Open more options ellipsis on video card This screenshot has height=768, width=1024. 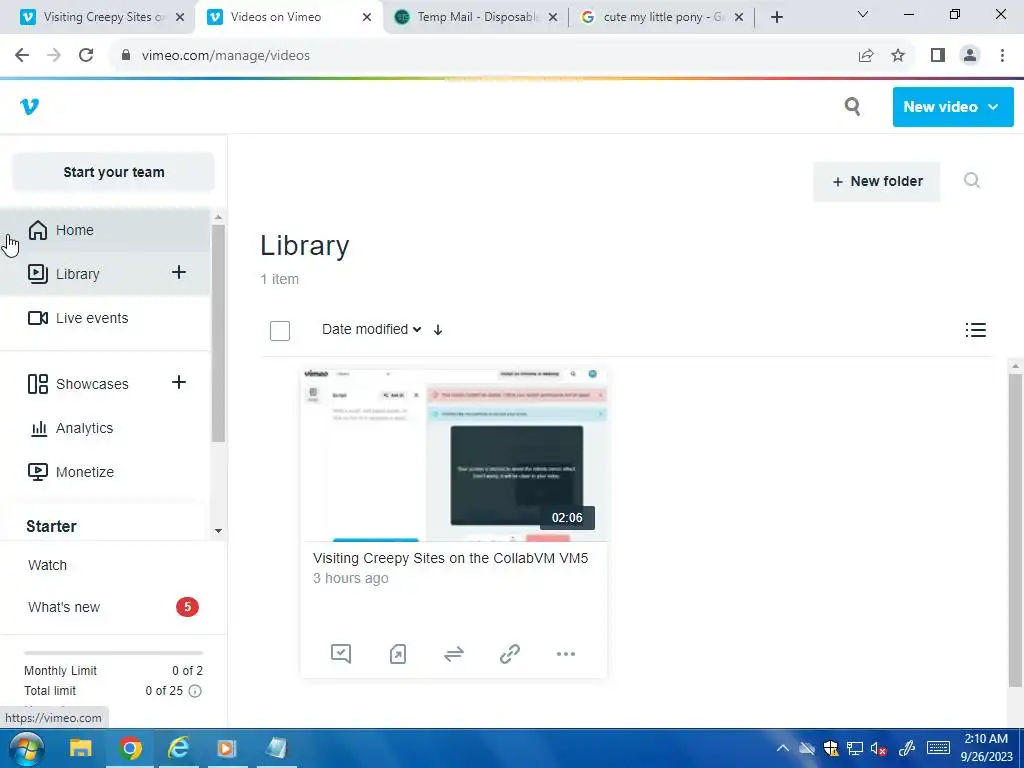click(566, 654)
